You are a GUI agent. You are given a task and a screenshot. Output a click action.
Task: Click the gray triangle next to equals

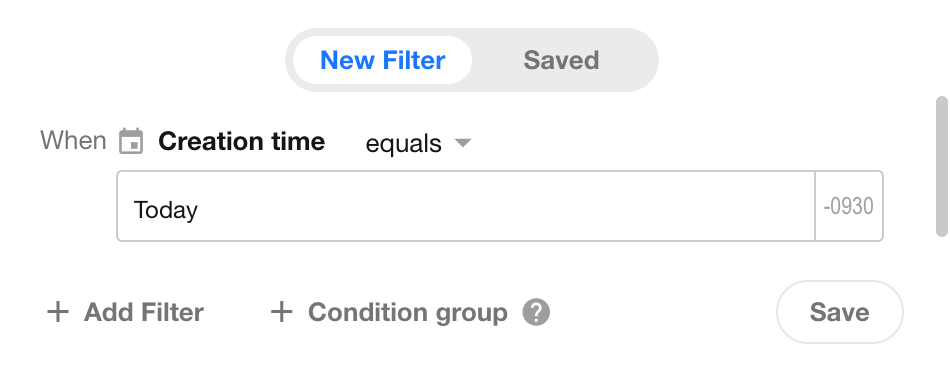[x=463, y=143]
